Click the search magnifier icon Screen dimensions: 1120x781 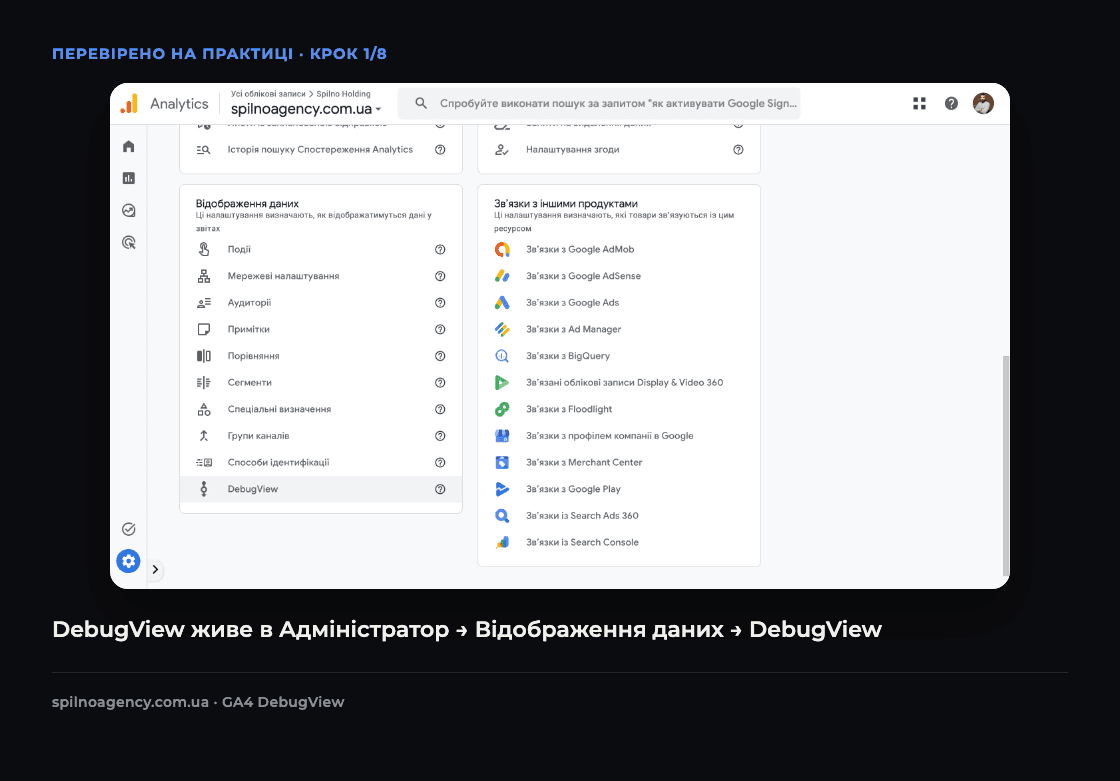421,103
